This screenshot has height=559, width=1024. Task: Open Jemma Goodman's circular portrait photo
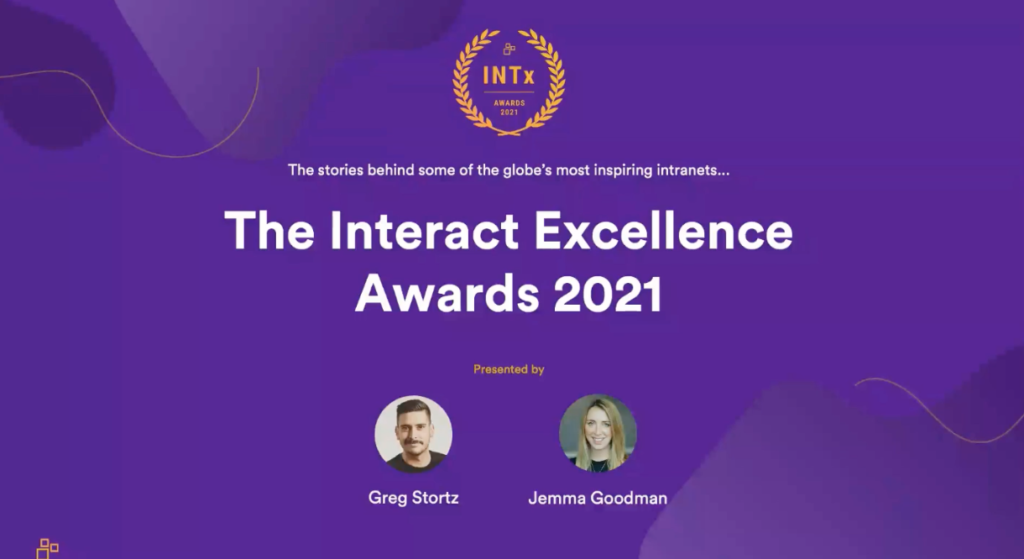598,433
